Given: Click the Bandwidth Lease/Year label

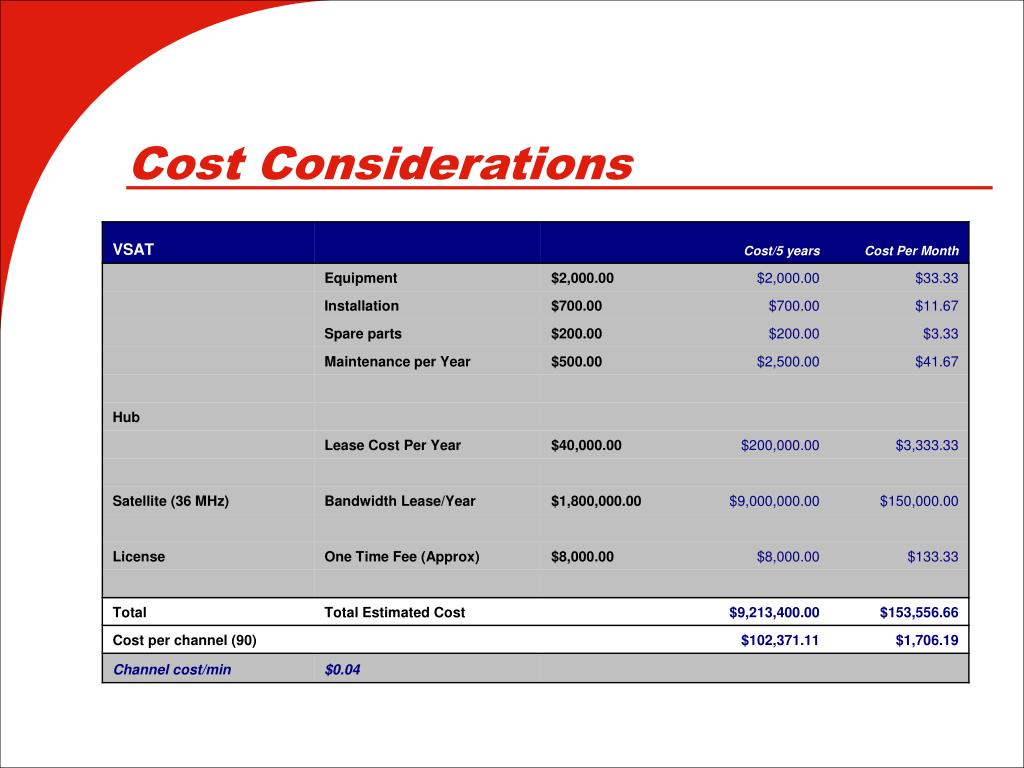Looking at the screenshot, I should click(400, 501).
